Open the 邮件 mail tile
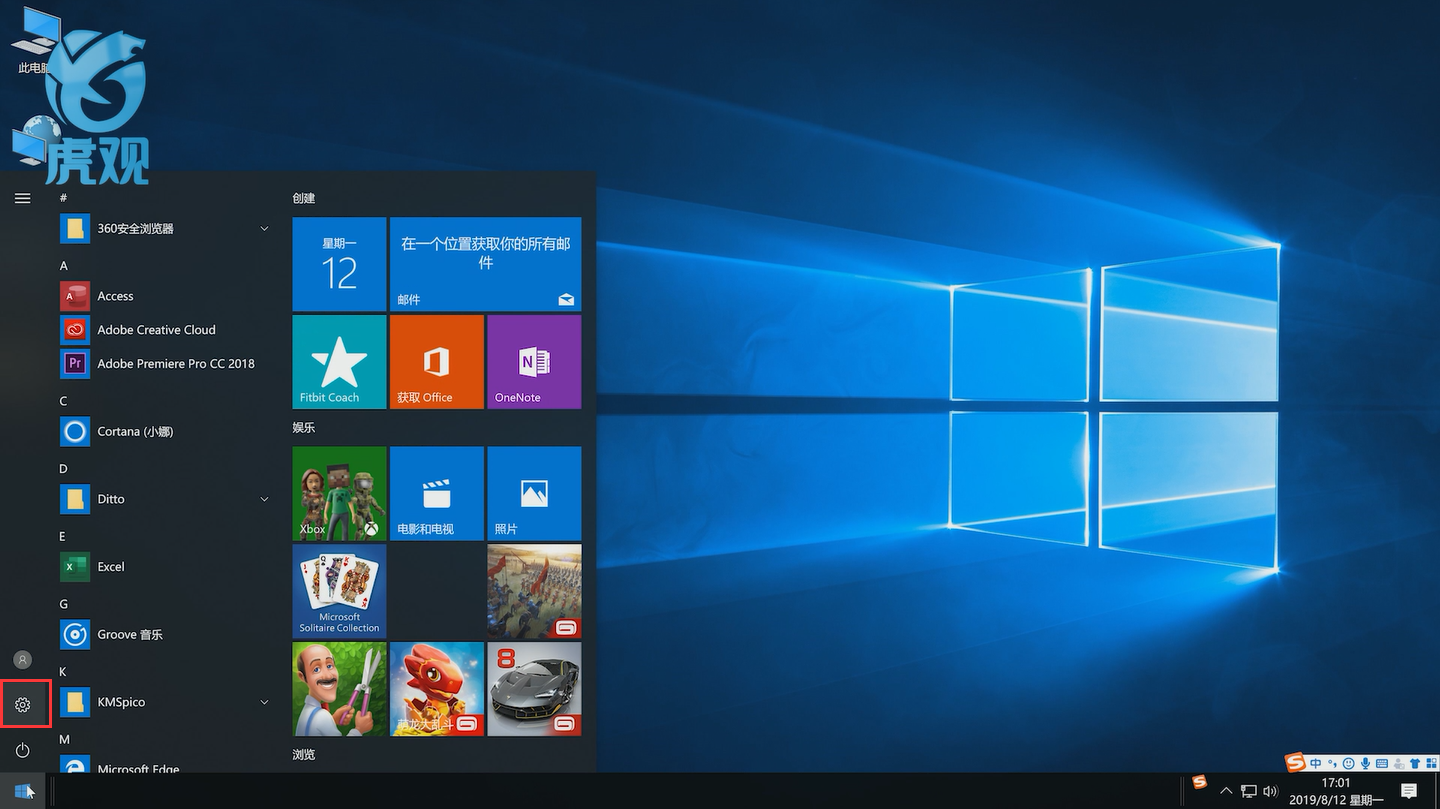This screenshot has height=809, width=1440. pyautogui.click(x=485, y=264)
